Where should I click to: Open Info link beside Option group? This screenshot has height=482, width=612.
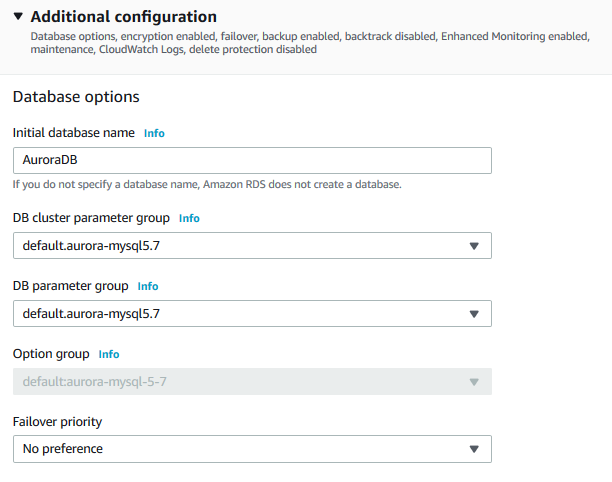pyautogui.click(x=109, y=354)
